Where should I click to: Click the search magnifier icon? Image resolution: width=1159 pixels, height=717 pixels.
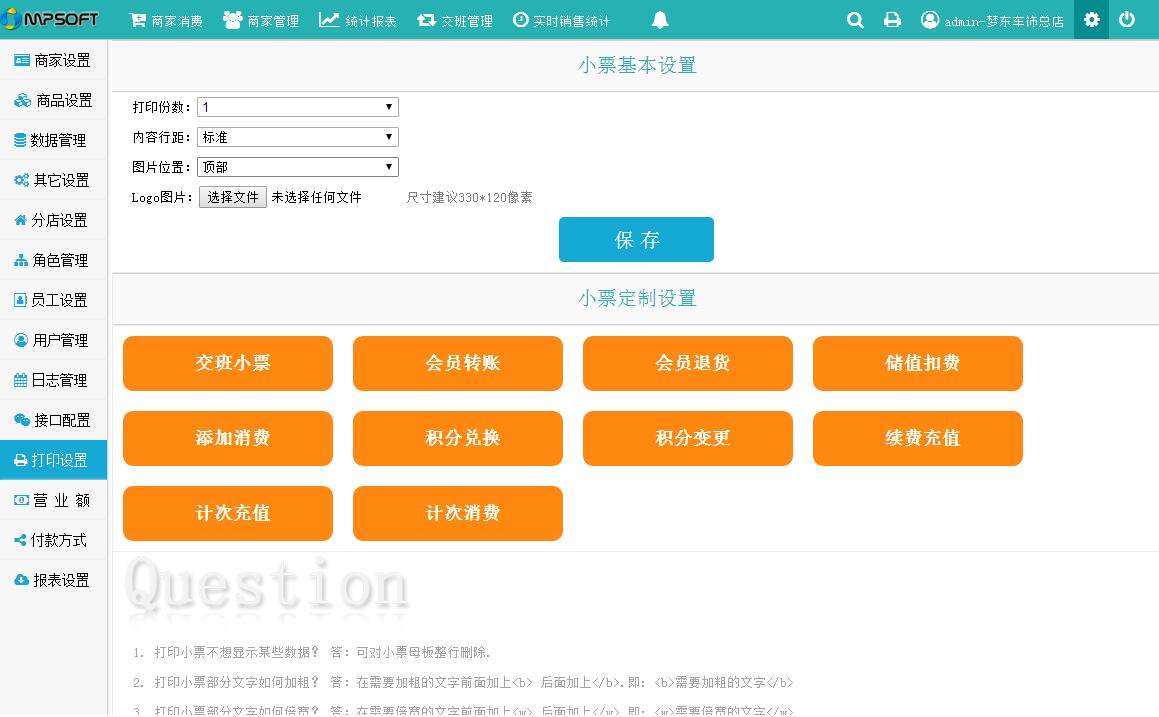coord(855,20)
